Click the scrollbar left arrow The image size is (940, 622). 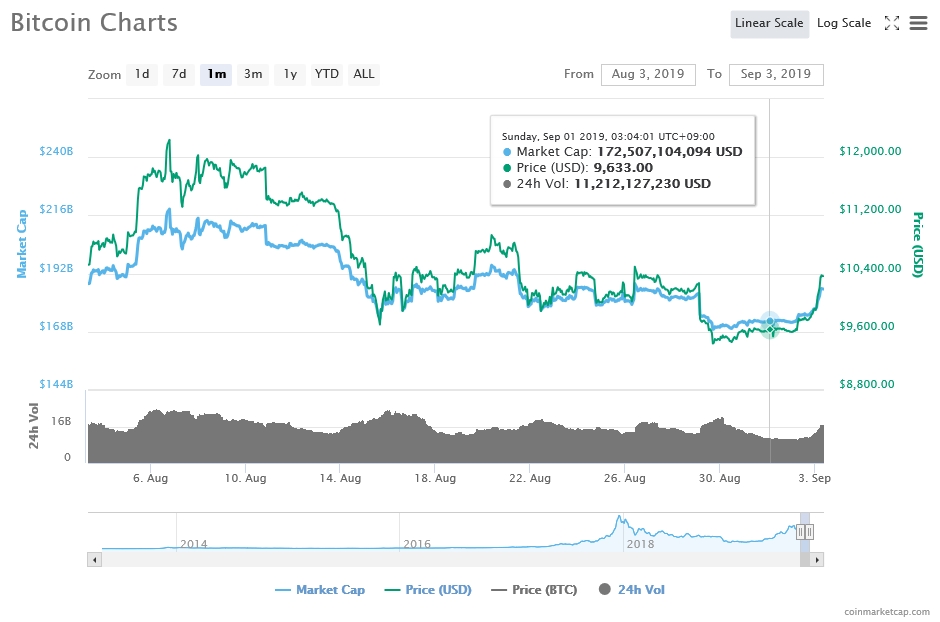tap(95, 560)
